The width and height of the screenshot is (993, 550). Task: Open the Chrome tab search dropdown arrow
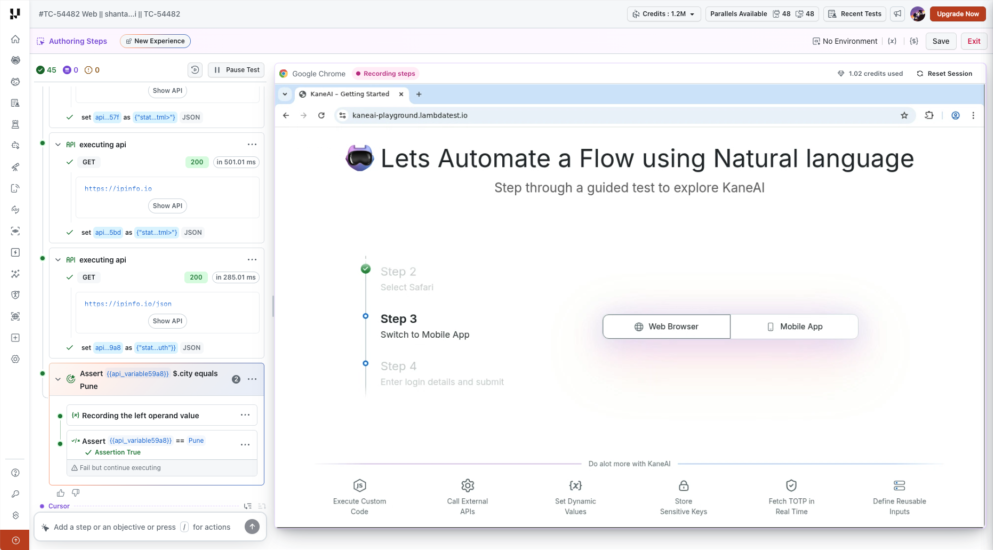pyautogui.click(x=285, y=94)
